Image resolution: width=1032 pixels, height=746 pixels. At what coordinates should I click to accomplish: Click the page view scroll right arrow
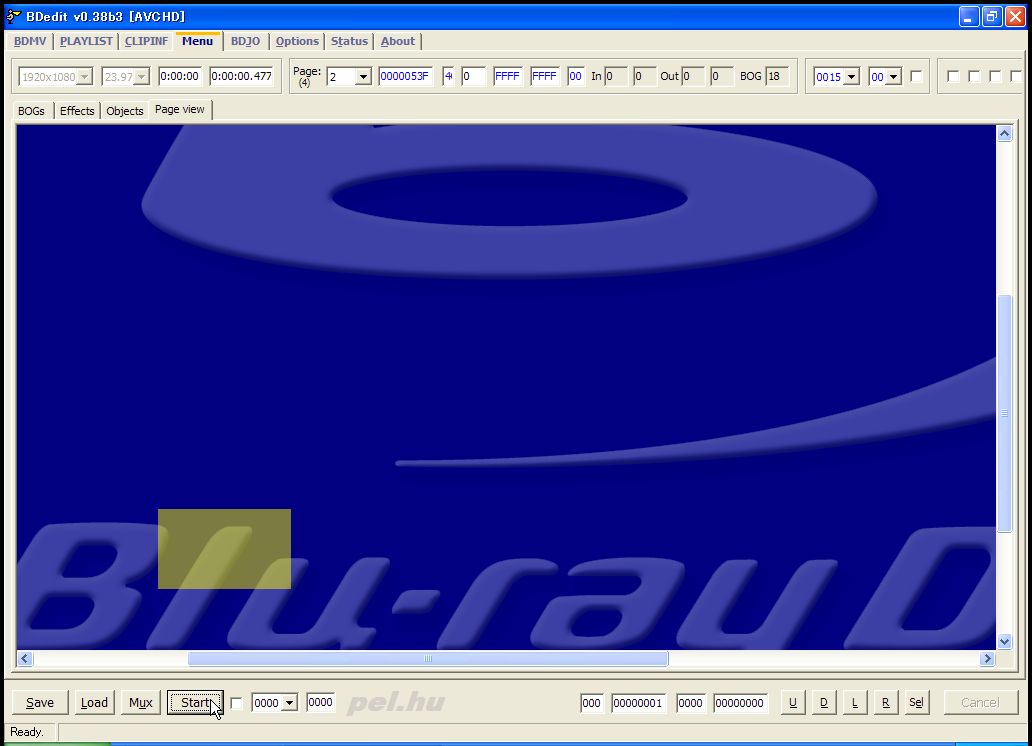pos(987,658)
